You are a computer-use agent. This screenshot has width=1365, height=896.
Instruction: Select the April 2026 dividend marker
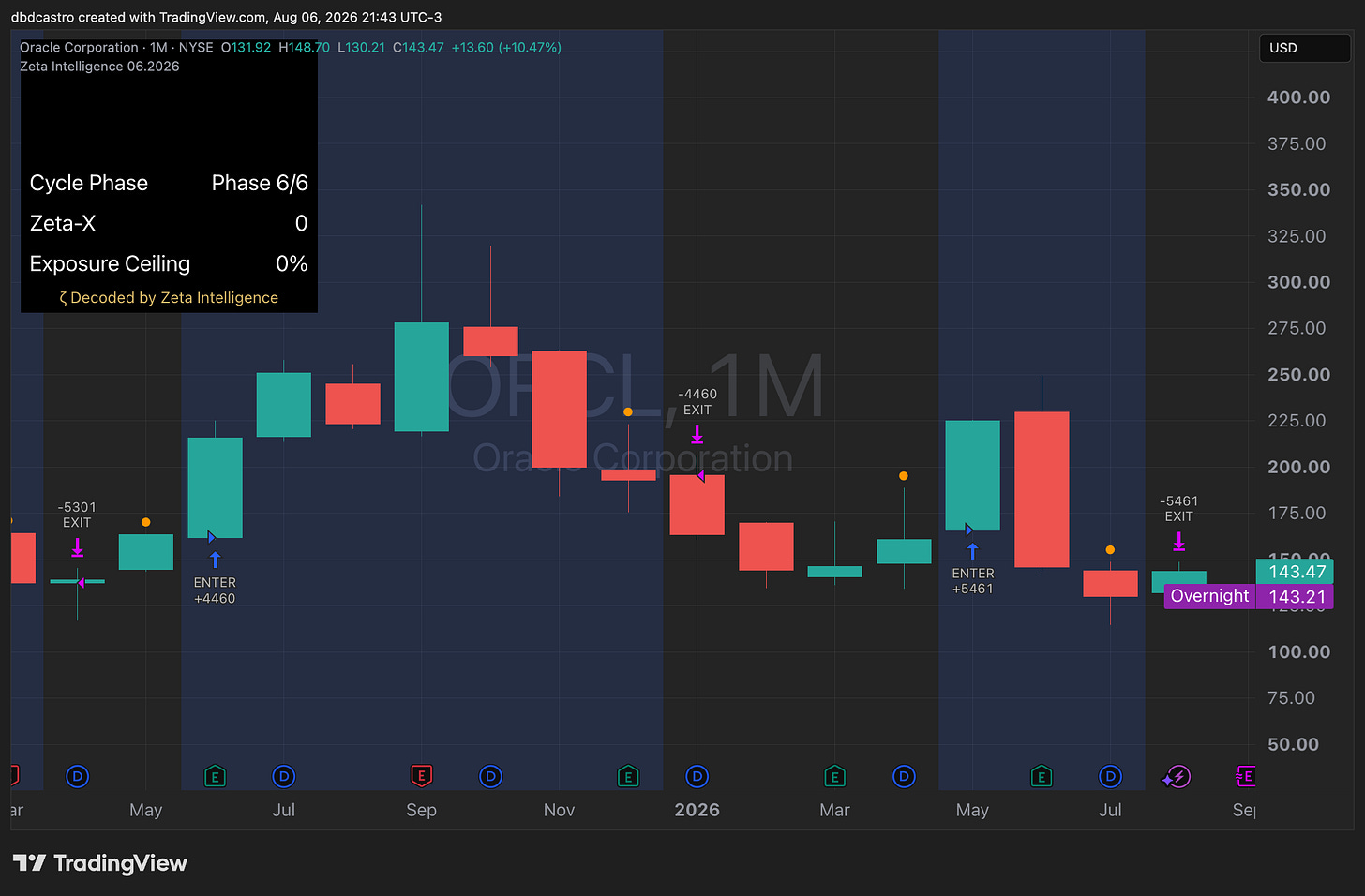coord(904,776)
